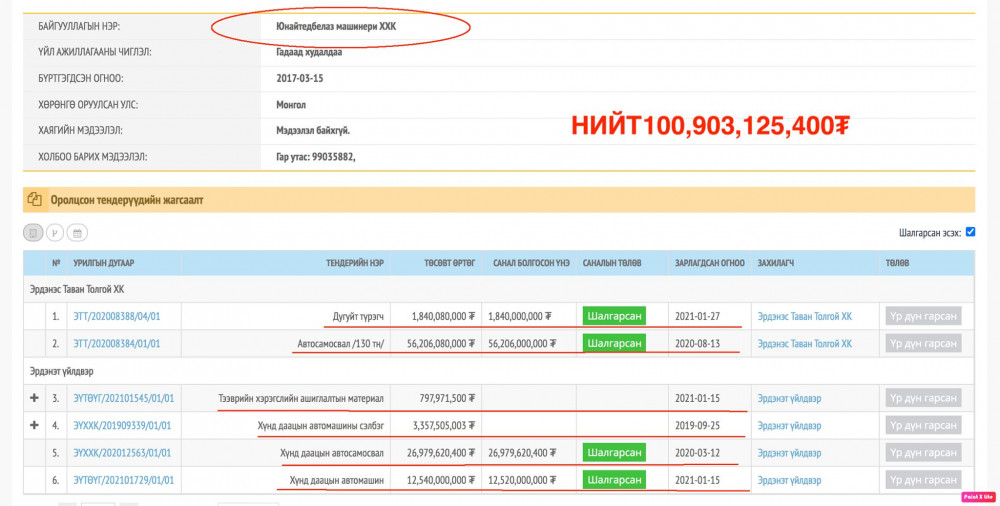Click the Эрдэнэс Таван Толгой ХК group row
Viewport: 1000px width, 506px height.
click(499, 289)
